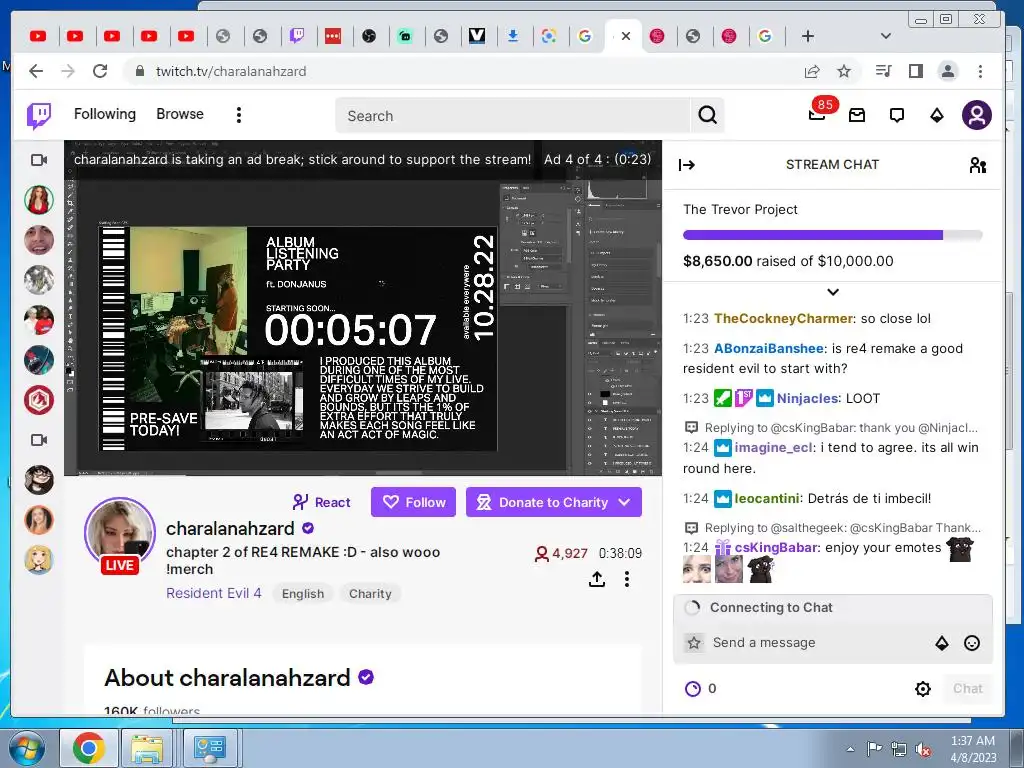Open Twitch notifications inbox with 85 badge
Viewport: 1024px width, 768px height.
tap(817, 115)
